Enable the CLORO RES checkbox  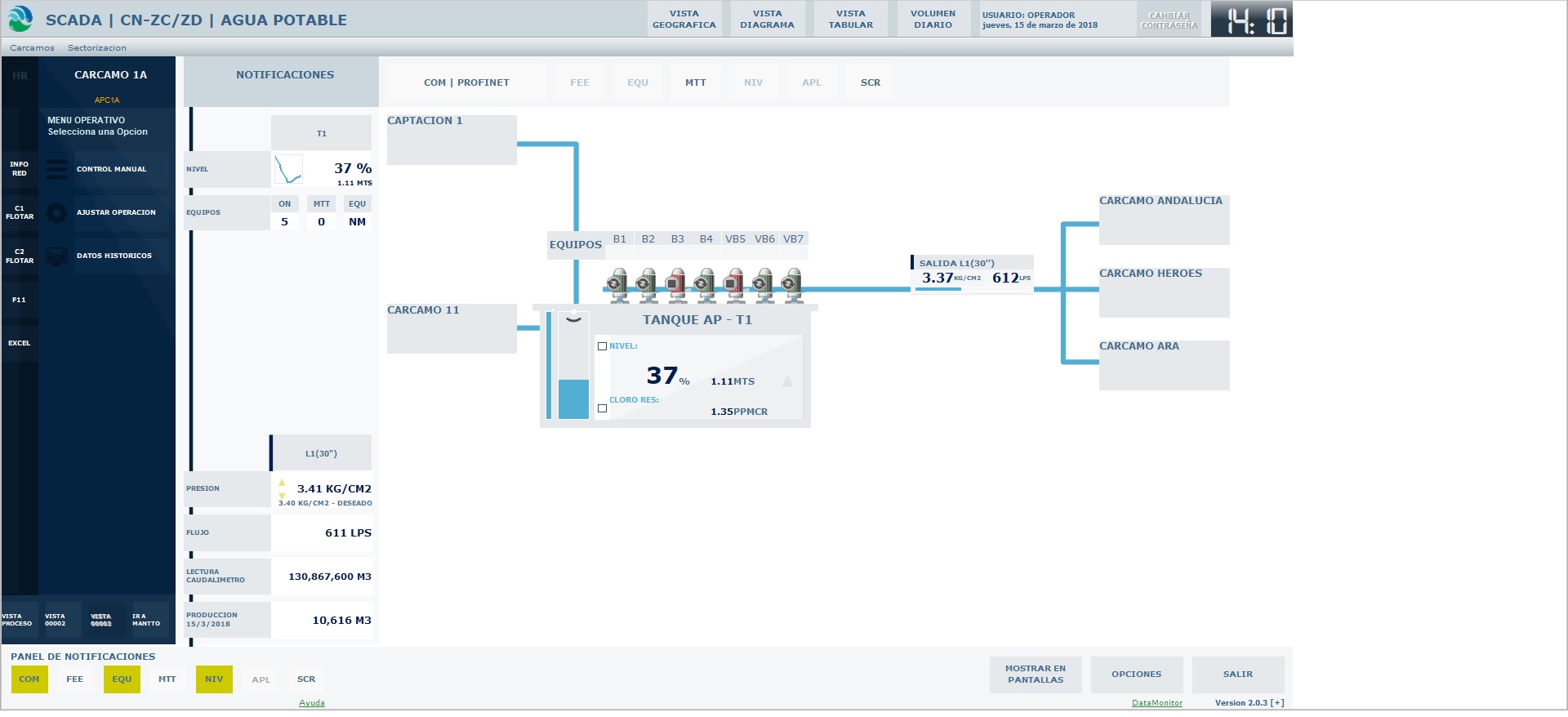click(x=603, y=408)
